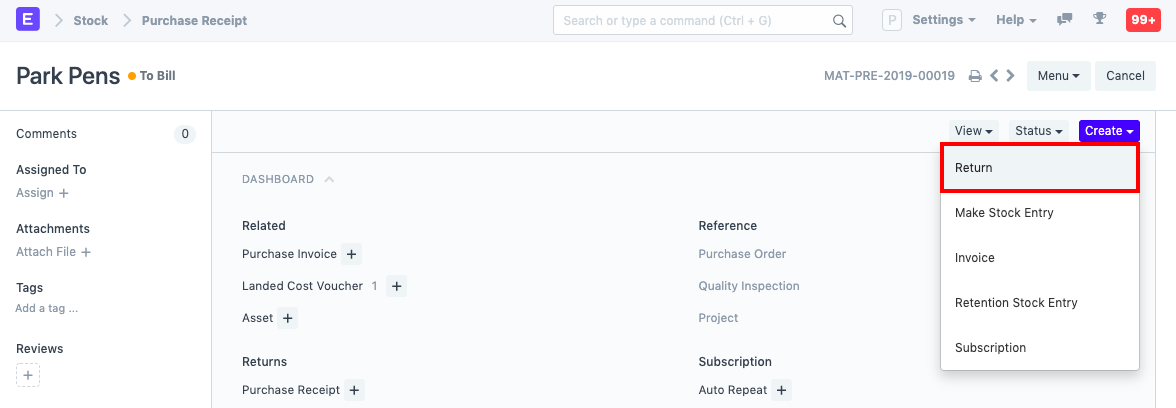The height and width of the screenshot is (408, 1176).
Task: Select Return from the Create menu
Action: click(1040, 168)
